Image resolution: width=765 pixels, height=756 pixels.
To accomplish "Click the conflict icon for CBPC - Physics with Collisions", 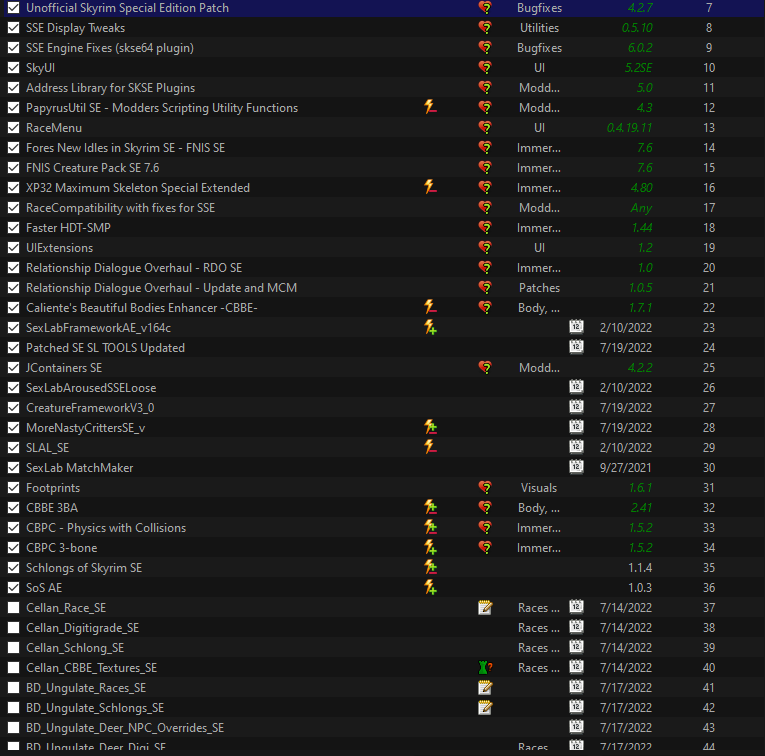I will click(x=430, y=527).
